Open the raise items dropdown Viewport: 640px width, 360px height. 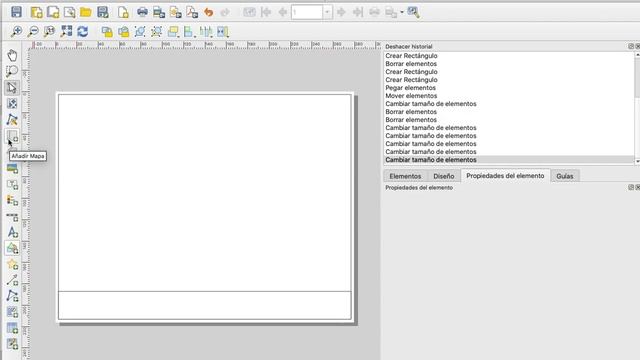[x=173, y=32]
